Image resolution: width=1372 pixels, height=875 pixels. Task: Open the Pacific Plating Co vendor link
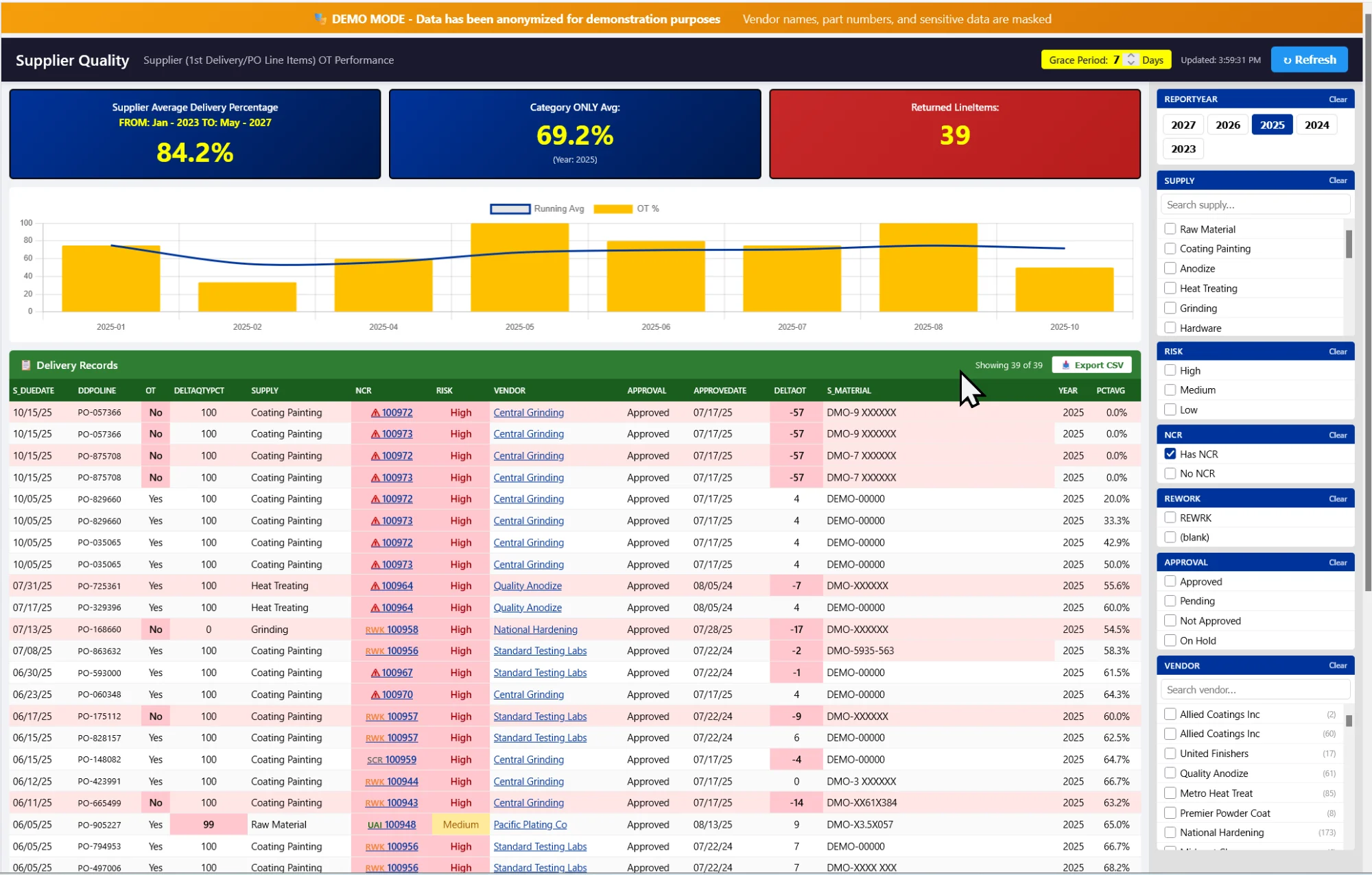click(x=530, y=825)
